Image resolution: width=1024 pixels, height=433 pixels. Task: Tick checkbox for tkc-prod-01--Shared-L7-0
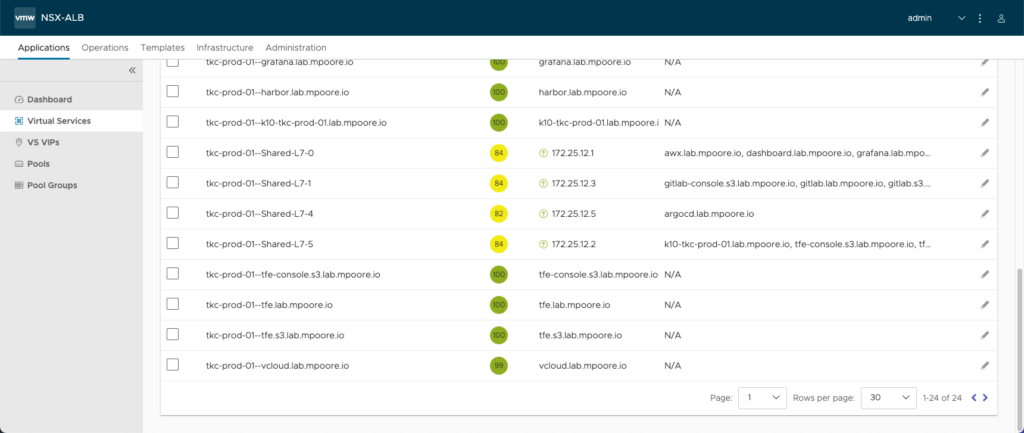pos(172,152)
